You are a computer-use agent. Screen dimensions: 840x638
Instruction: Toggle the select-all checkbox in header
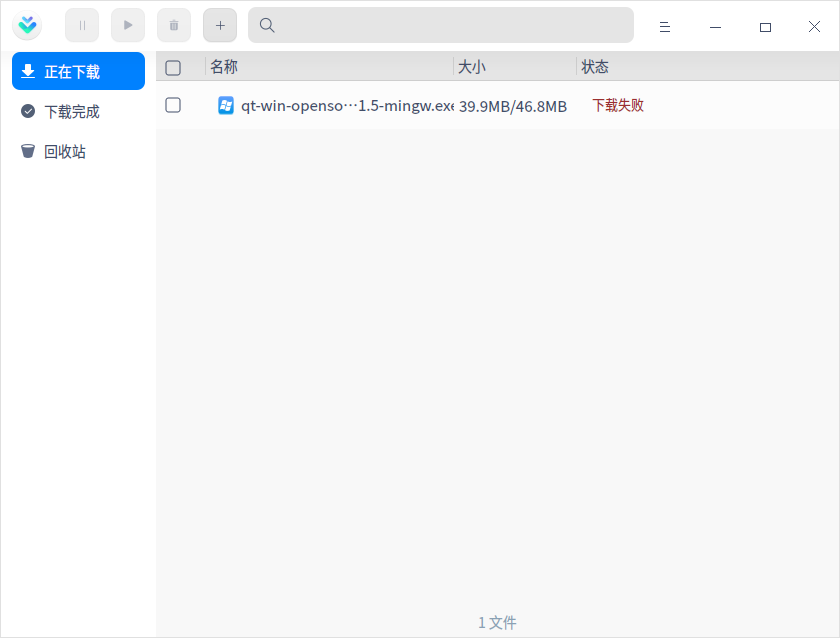click(173, 68)
